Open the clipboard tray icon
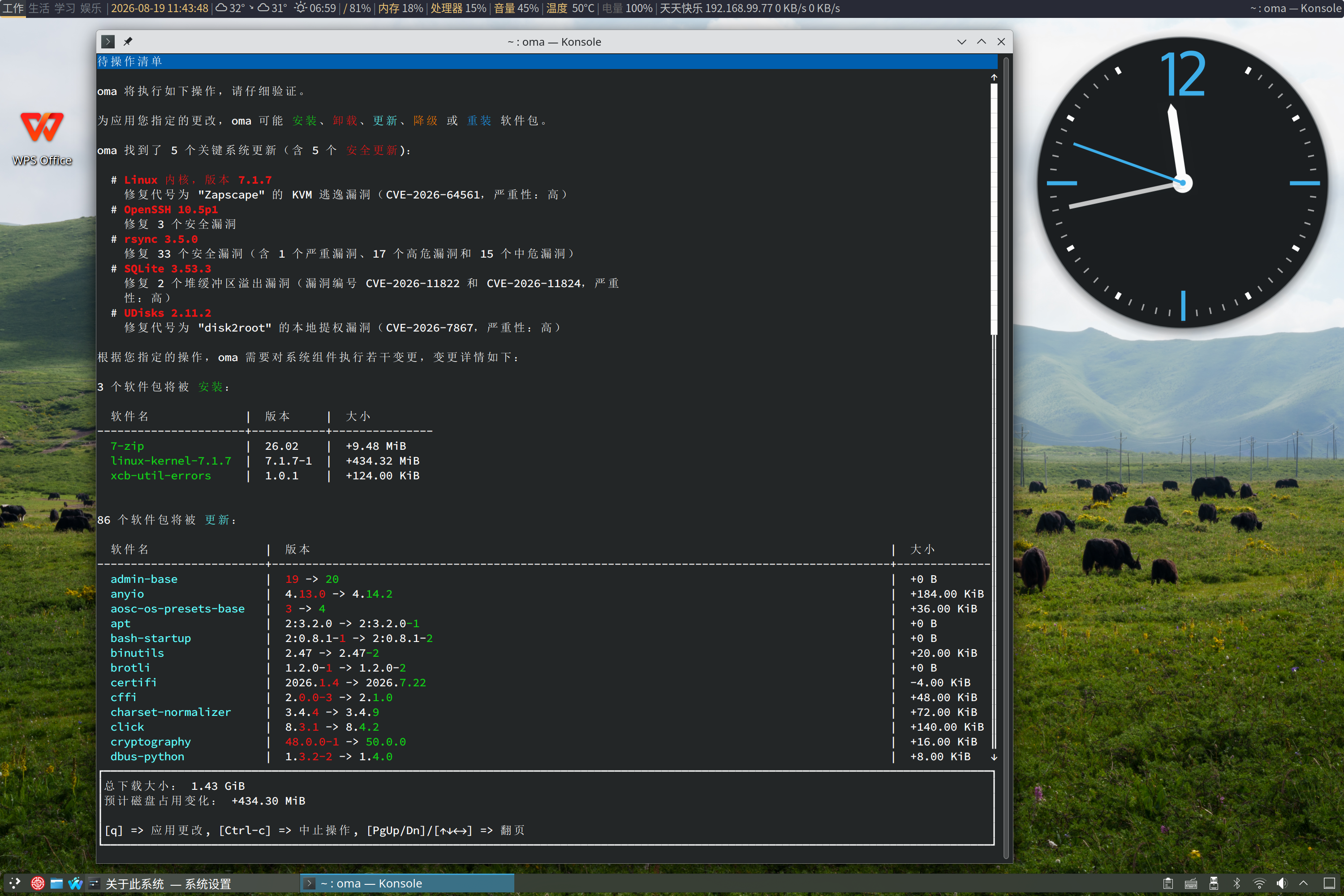 pyautogui.click(x=1168, y=883)
